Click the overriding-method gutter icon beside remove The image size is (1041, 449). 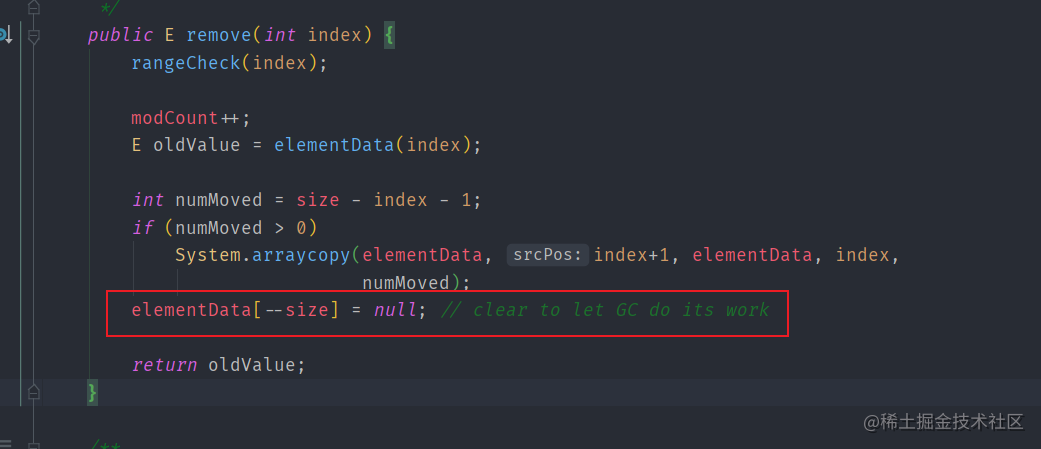[x=5, y=35]
